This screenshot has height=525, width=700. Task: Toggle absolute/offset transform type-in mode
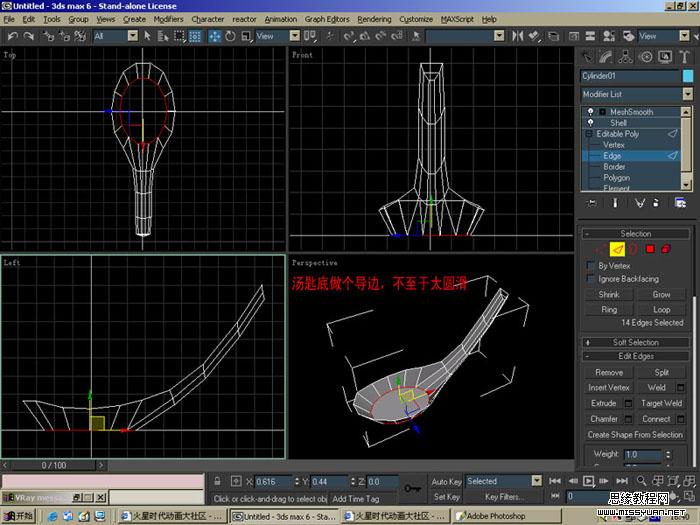pos(236,481)
